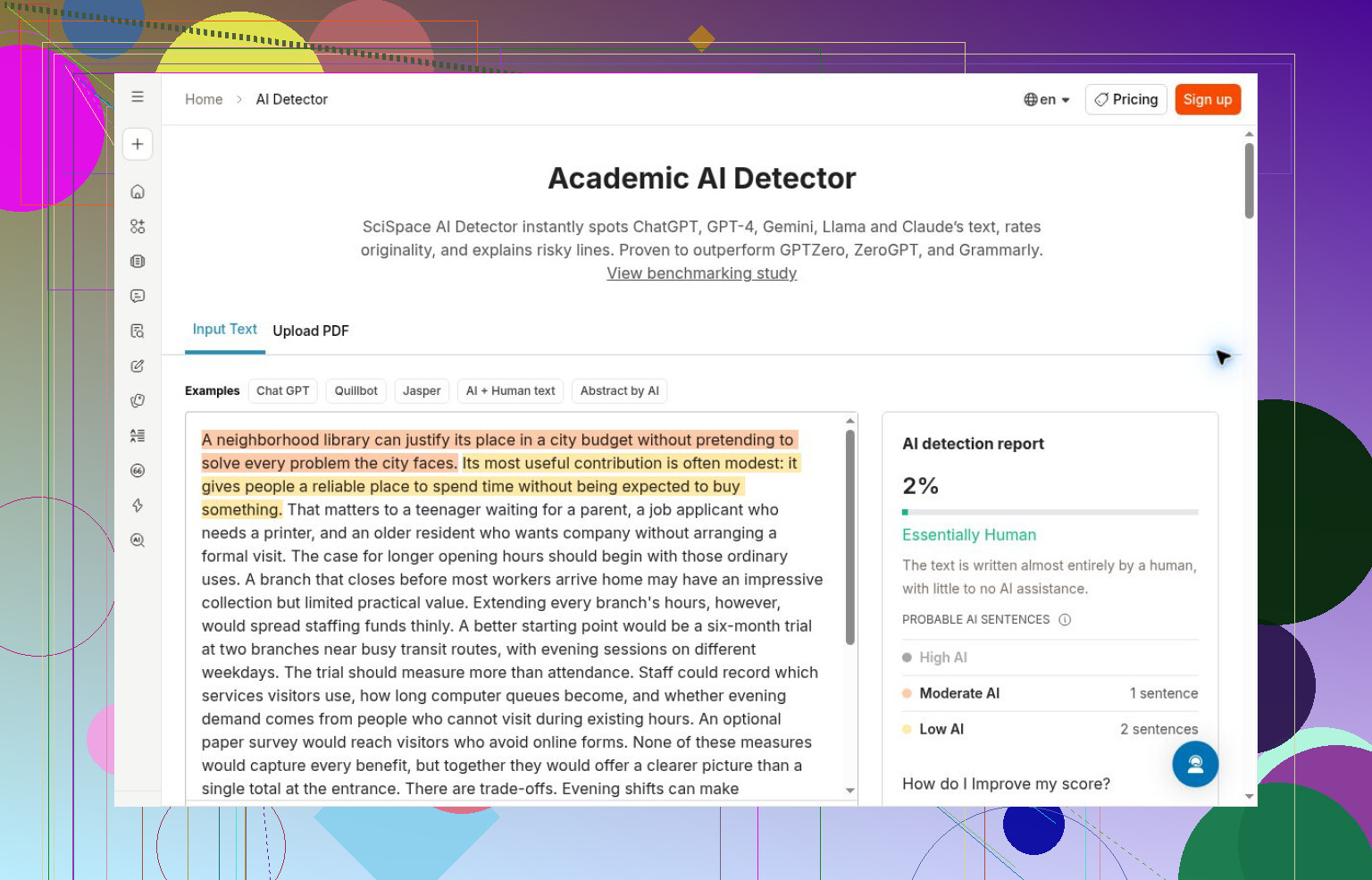Click the How do I Improve my score? text
1372x880 pixels.
tap(1007, 784)
